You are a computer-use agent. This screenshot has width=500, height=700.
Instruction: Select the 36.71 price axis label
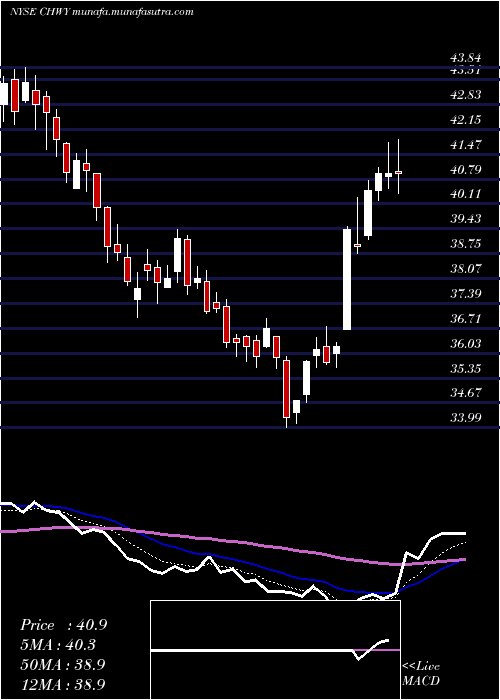[x=466, y=319]
